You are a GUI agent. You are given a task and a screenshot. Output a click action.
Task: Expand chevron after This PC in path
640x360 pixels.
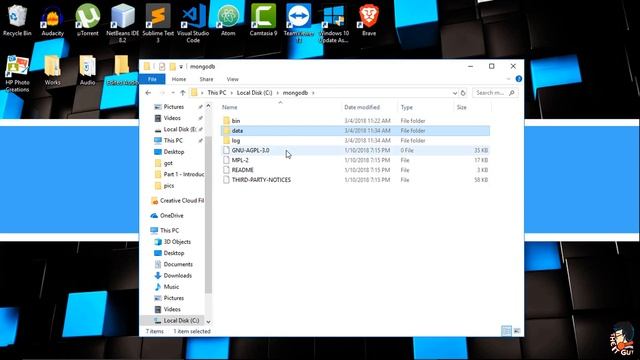(231, 93)
